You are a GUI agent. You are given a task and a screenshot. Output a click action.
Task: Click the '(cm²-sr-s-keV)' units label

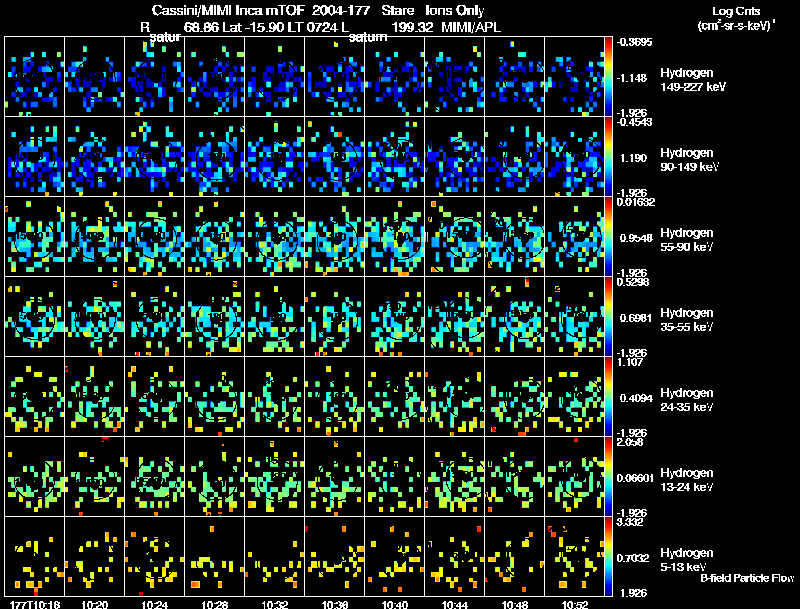[x=736, y=25]
